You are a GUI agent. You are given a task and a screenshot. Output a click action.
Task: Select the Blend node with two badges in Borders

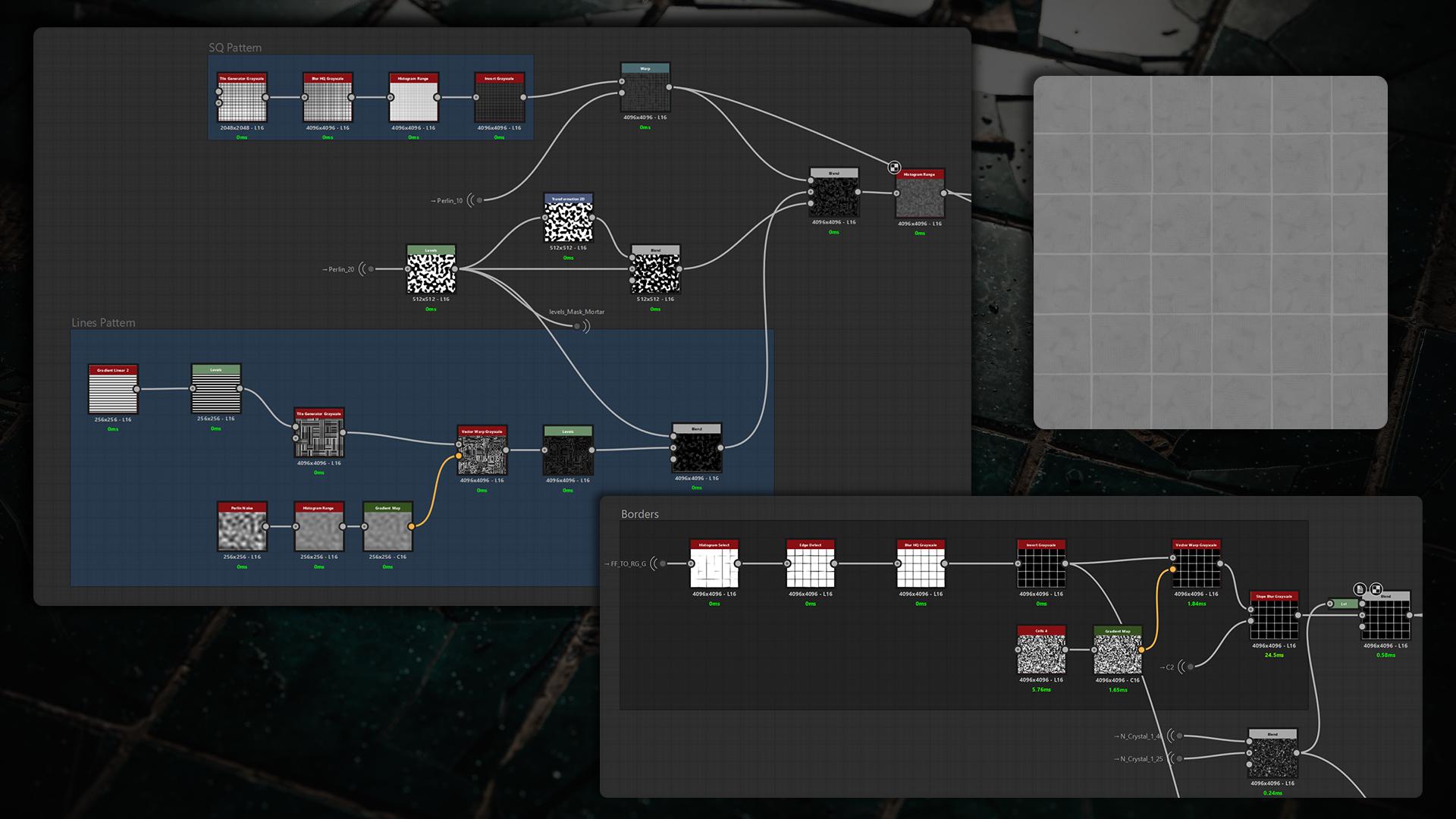click(1385, 615)
